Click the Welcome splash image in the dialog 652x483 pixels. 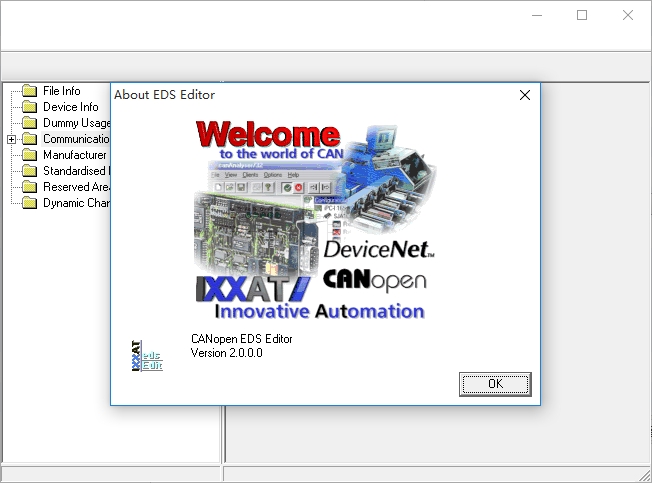(x=316, y=220)
